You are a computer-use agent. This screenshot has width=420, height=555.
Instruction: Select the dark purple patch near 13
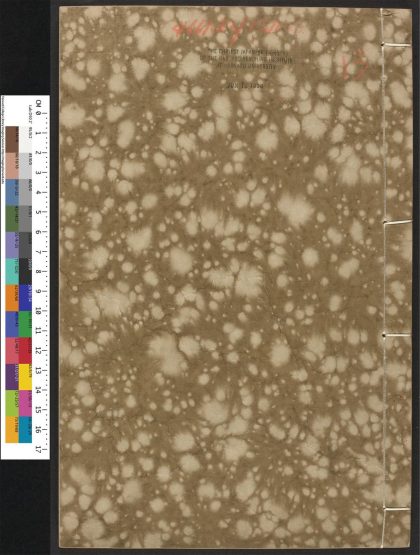12,377
